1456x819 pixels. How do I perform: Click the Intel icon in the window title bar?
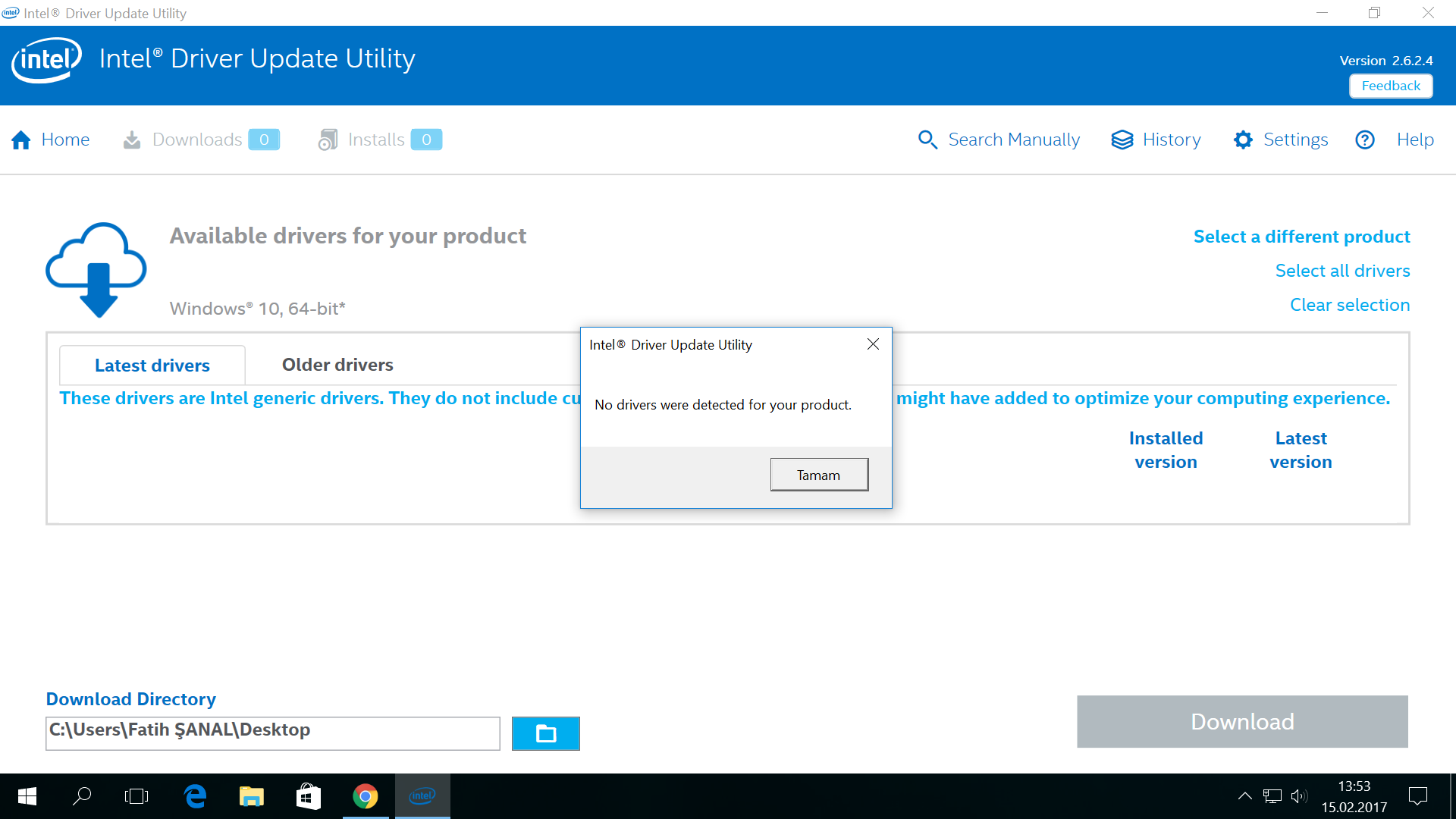(x=11, y=13)
